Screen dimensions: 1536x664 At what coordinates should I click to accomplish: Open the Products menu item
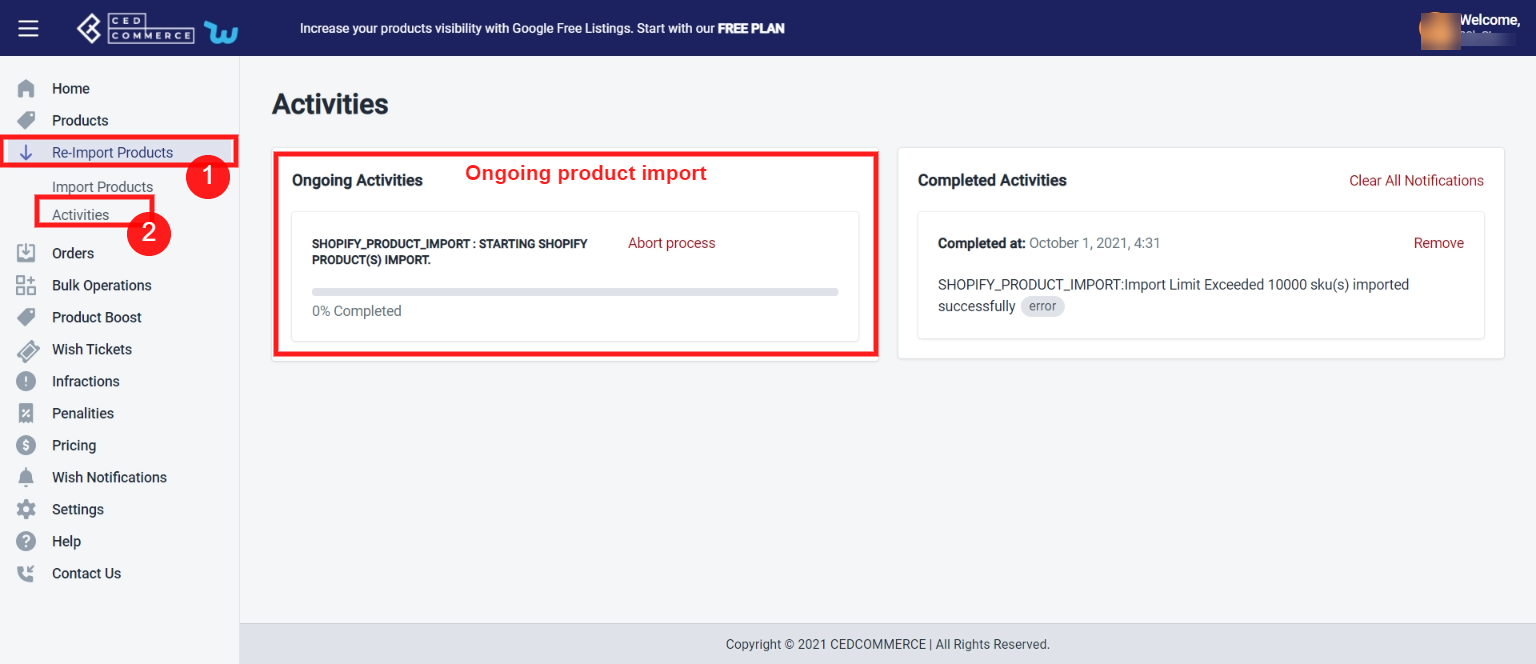80,120
